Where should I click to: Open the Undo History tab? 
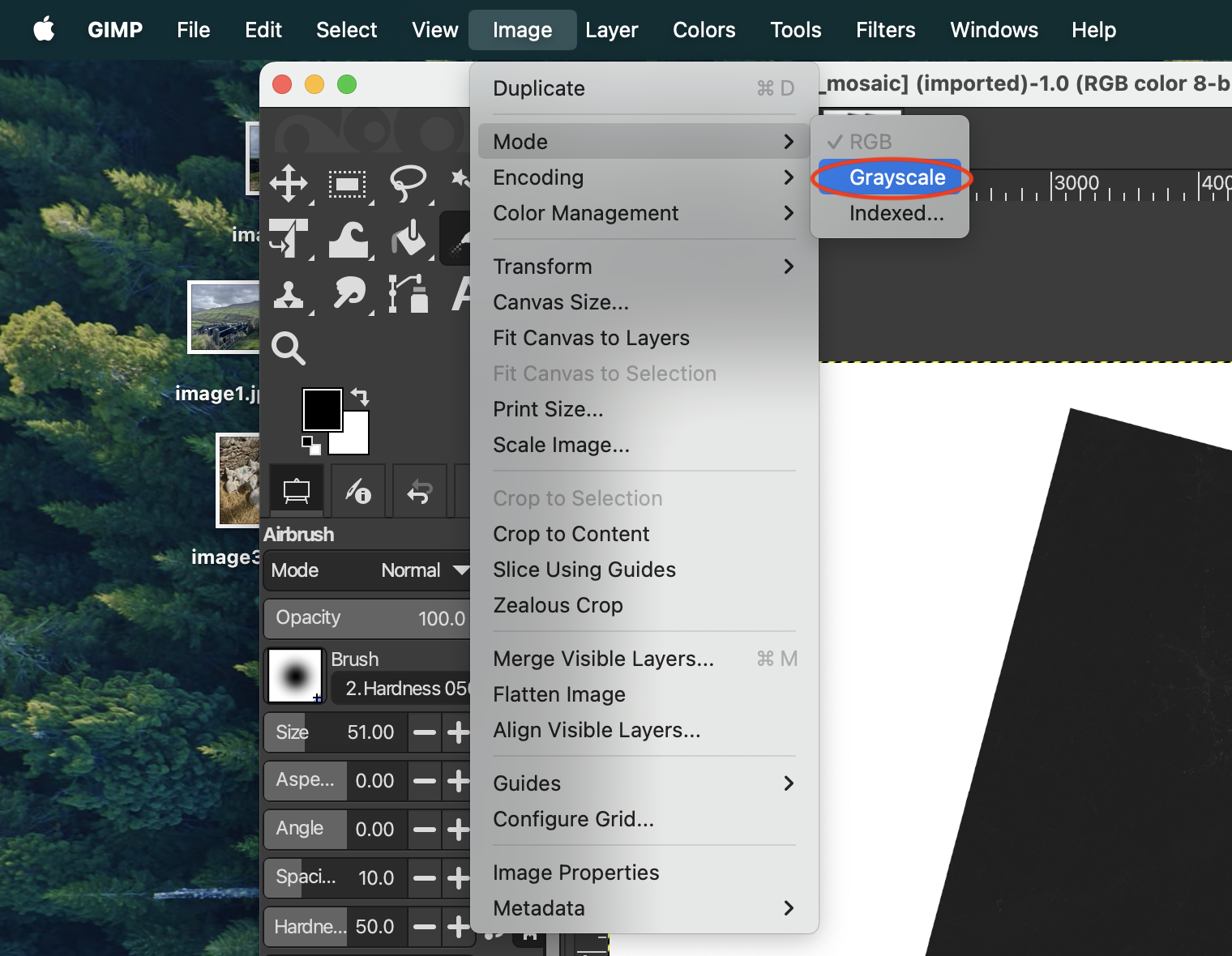coord(420,491)
